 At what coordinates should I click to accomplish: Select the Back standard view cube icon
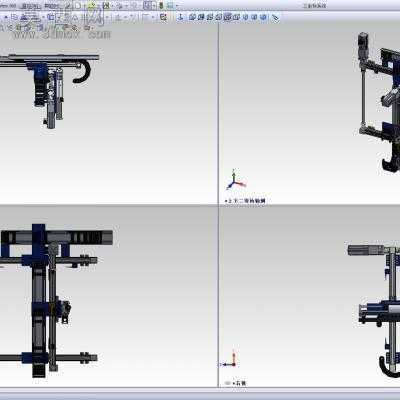(201, 17)
